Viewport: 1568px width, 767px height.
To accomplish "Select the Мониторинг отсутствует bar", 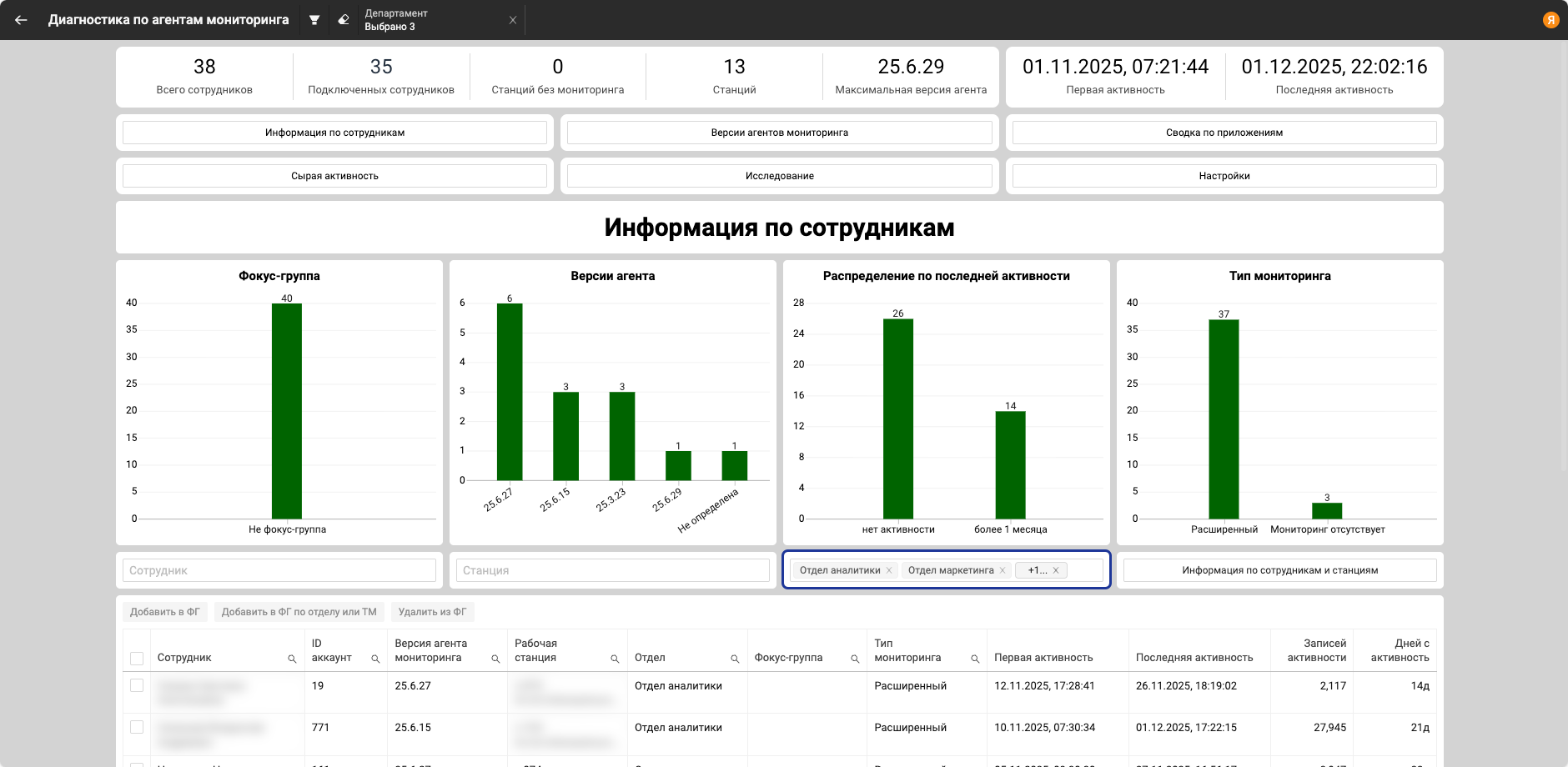I will point(1327,510).
